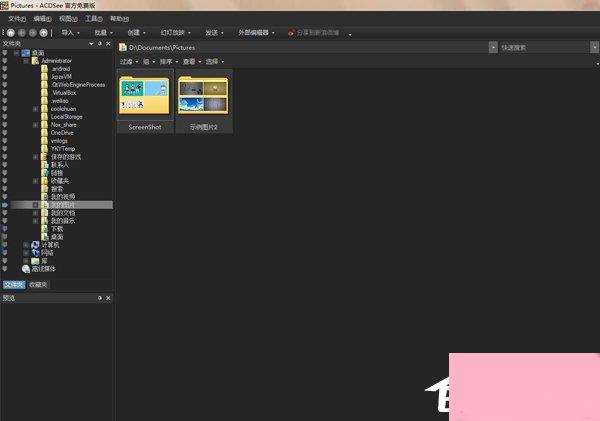This screenshot has height=421, width=600.
Task: Open the 过滤 filter dropdown
Action: click(127, 61)
